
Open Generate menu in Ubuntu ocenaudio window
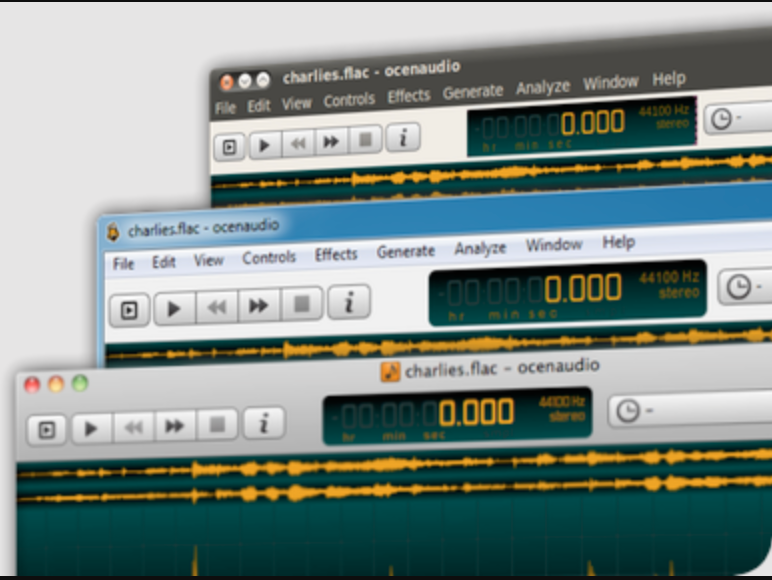point(473,92)
